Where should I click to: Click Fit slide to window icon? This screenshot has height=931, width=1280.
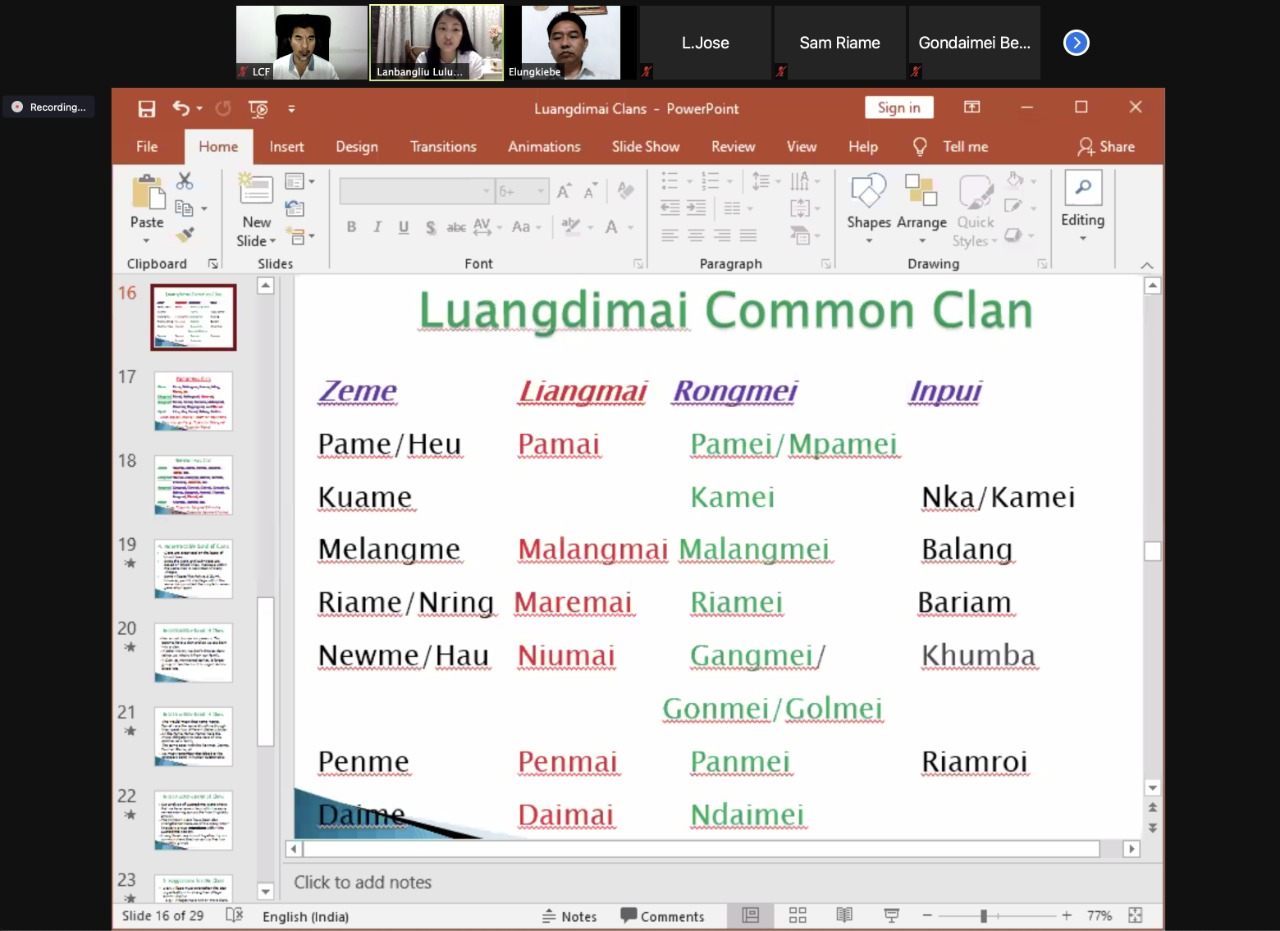(x=1135, y=915)
